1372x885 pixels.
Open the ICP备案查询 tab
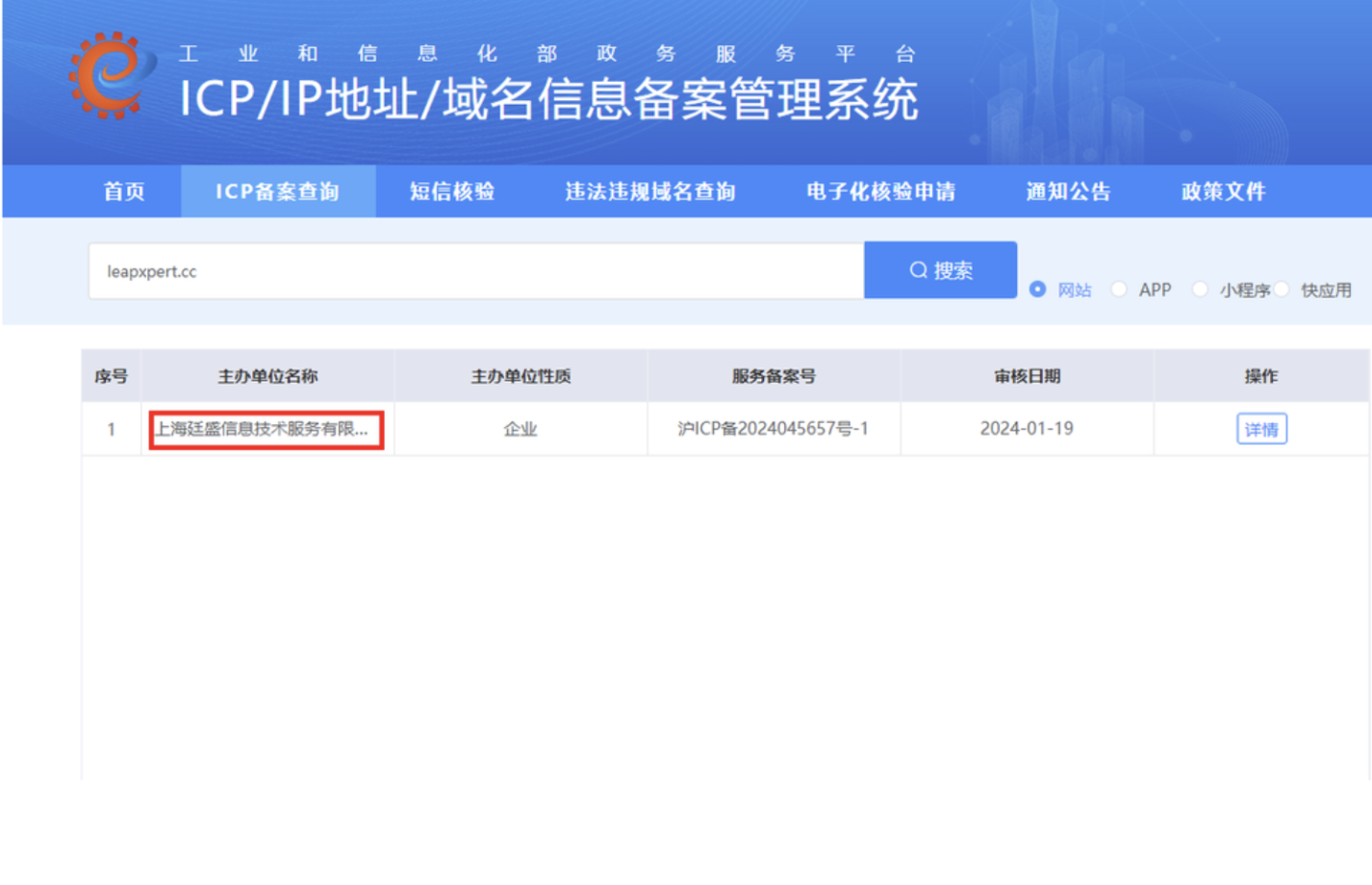278,191
